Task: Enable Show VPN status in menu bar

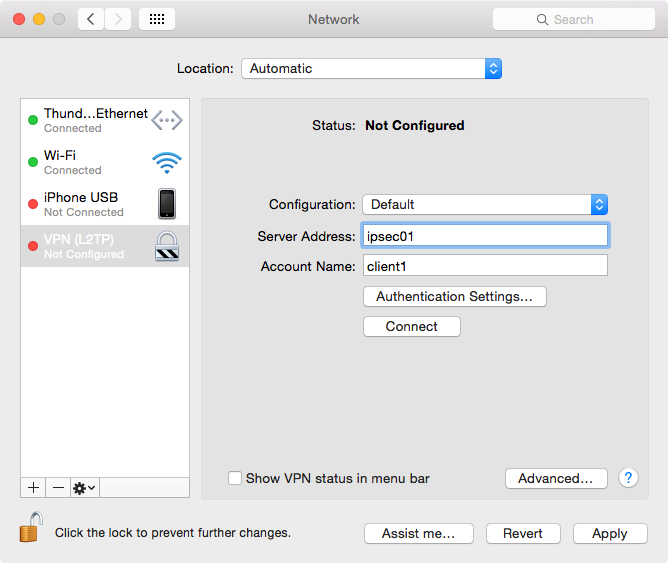Action: 235,478
